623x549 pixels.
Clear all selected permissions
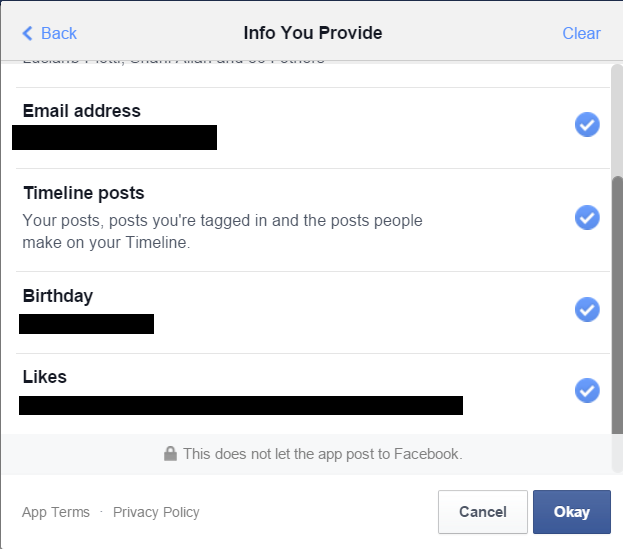tap(581, 33)
